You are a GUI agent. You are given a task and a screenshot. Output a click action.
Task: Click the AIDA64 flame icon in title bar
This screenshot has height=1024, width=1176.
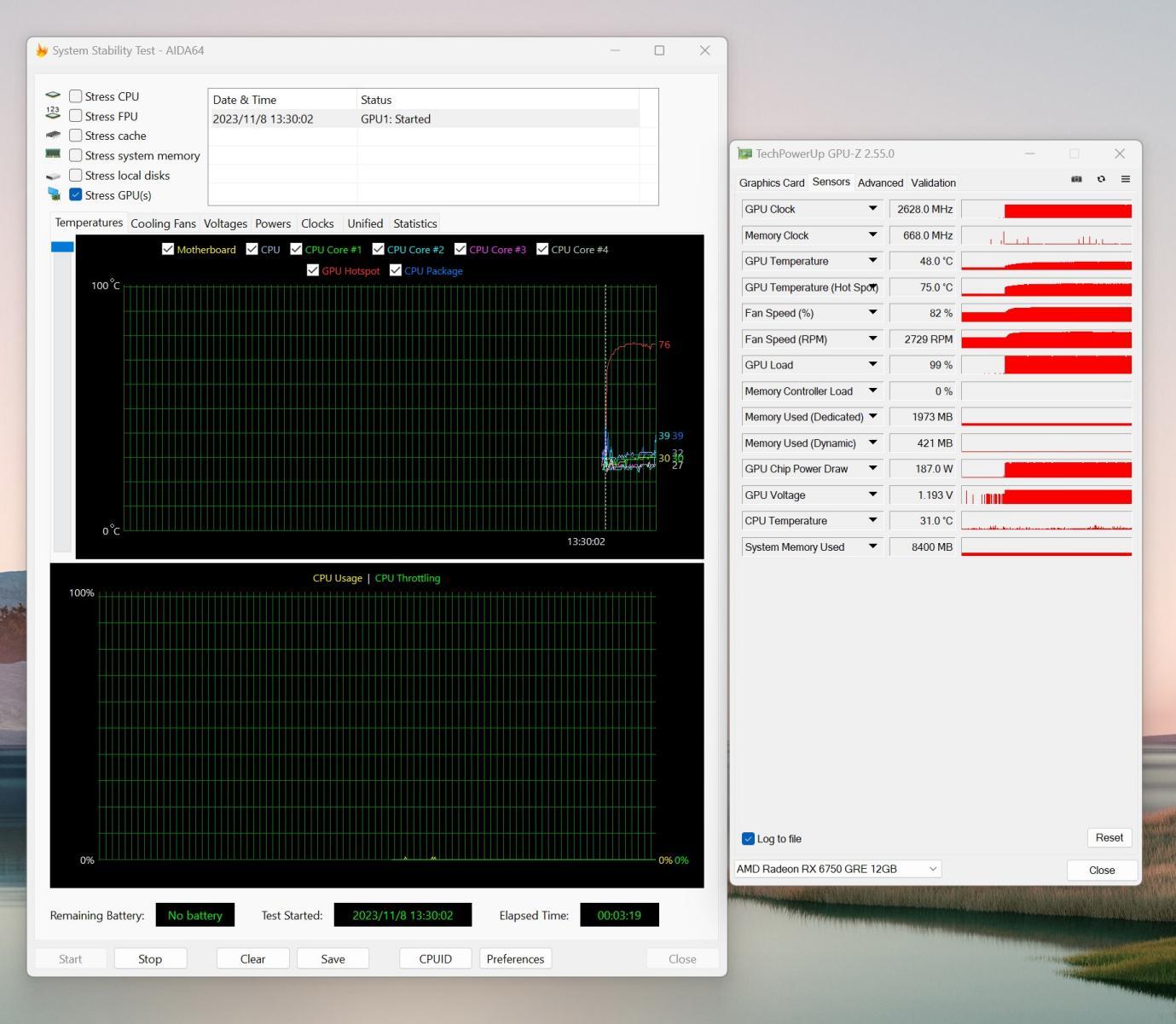pyautogui.click(x=42, y=50)
